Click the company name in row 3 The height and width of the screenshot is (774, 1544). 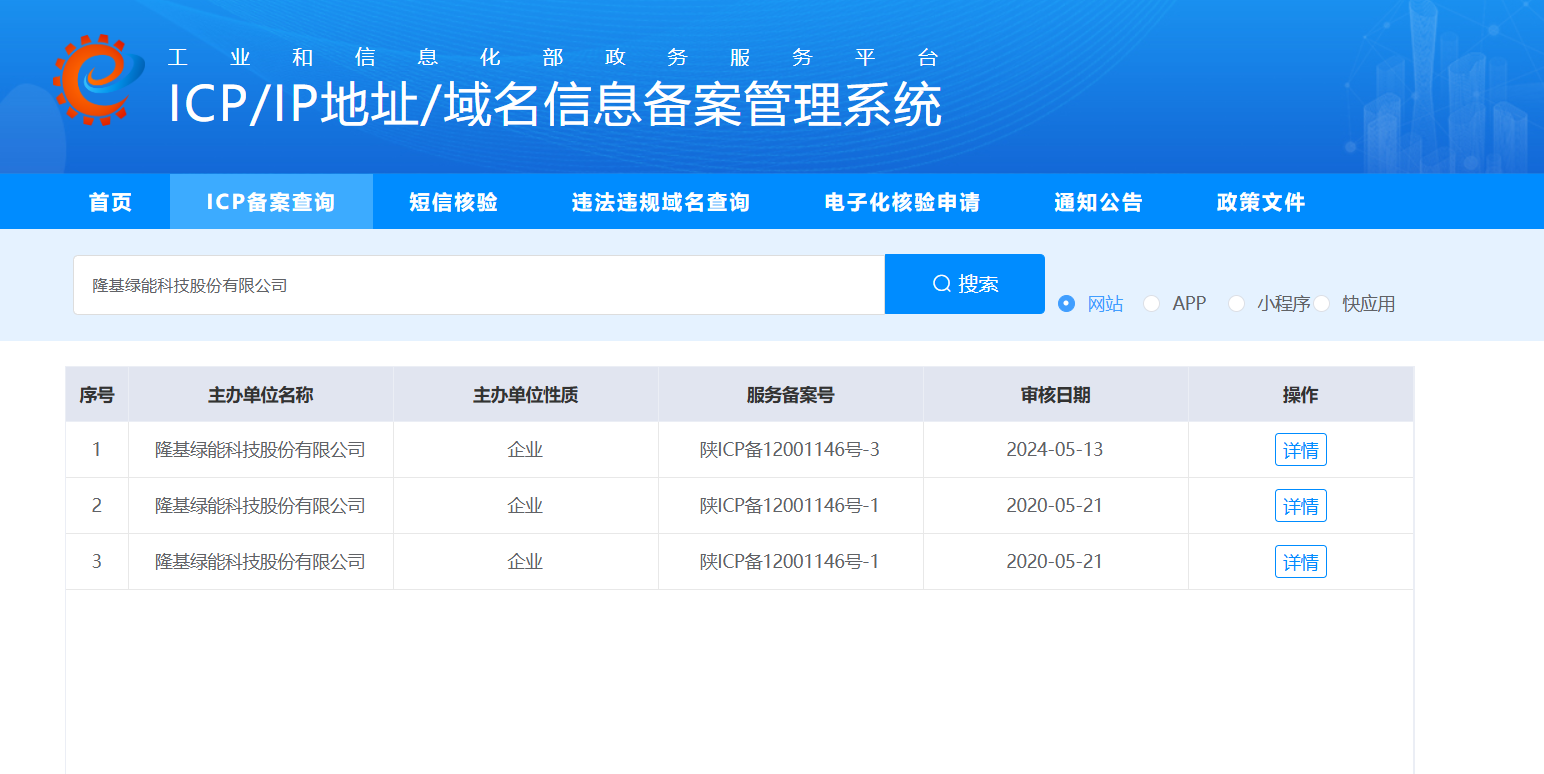tap(260, 562)
